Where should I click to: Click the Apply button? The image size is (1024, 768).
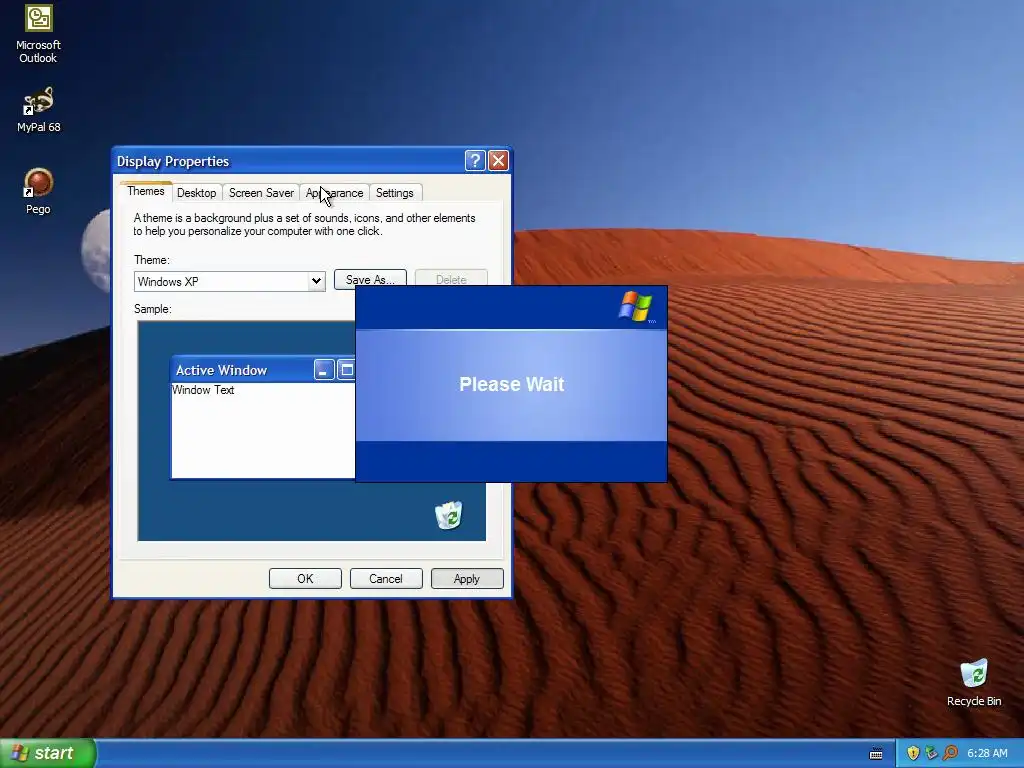point(467,579)
